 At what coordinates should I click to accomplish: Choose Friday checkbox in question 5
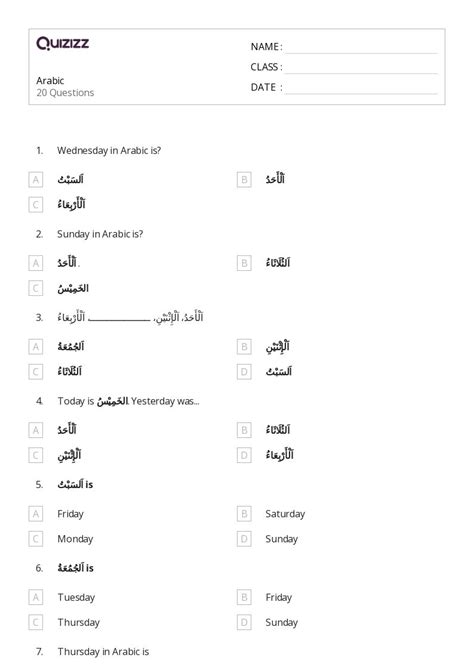[x=35, y=514]
